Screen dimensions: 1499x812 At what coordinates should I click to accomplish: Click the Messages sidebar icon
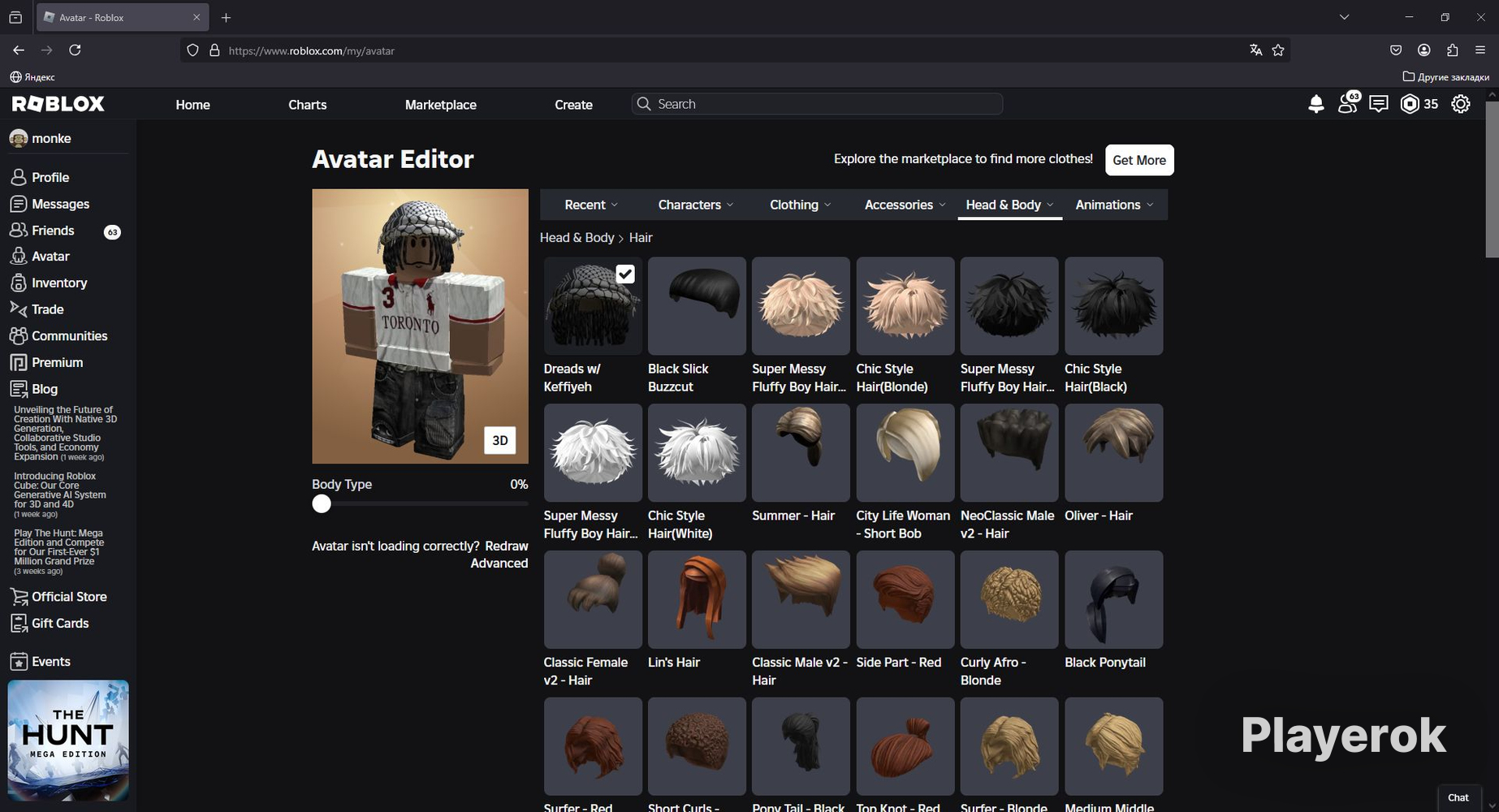(19, 204)
